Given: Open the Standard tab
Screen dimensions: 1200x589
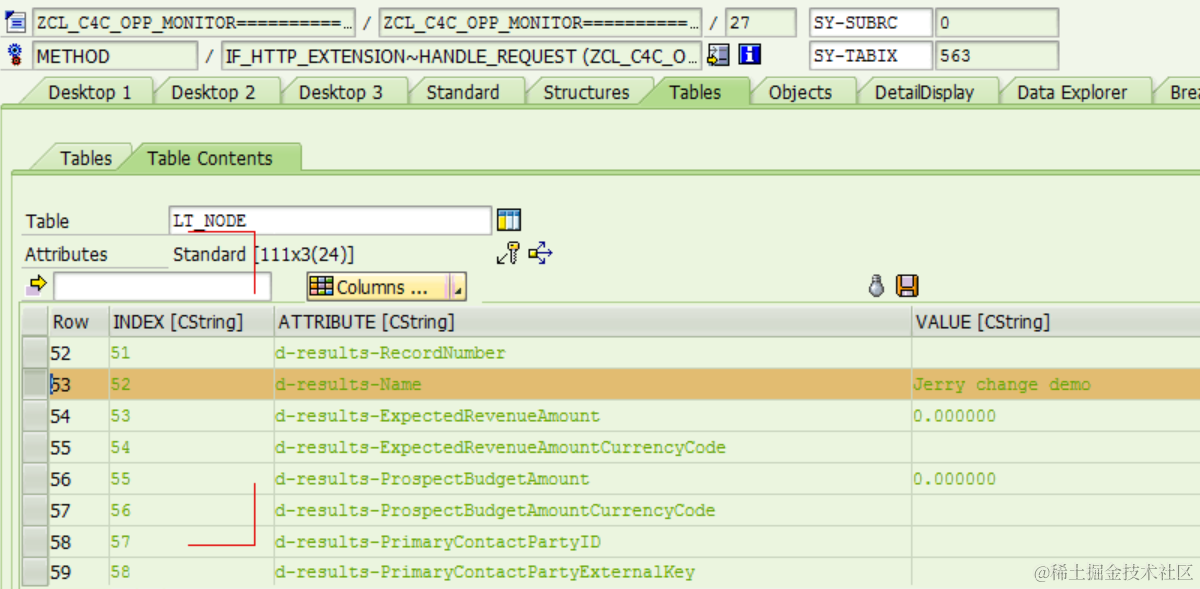Looking at the screenshot, I should point(462,92).
